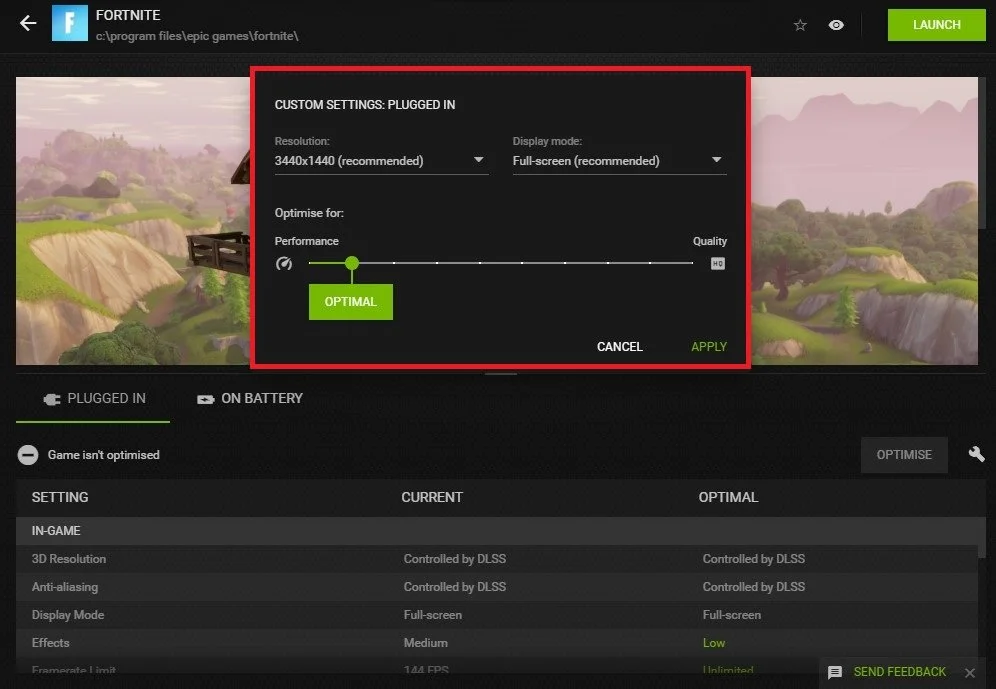Screen dimensions: 996x689
Task: Dismiss the Send Feedback bar with the X
Action: tap(969, 672)
